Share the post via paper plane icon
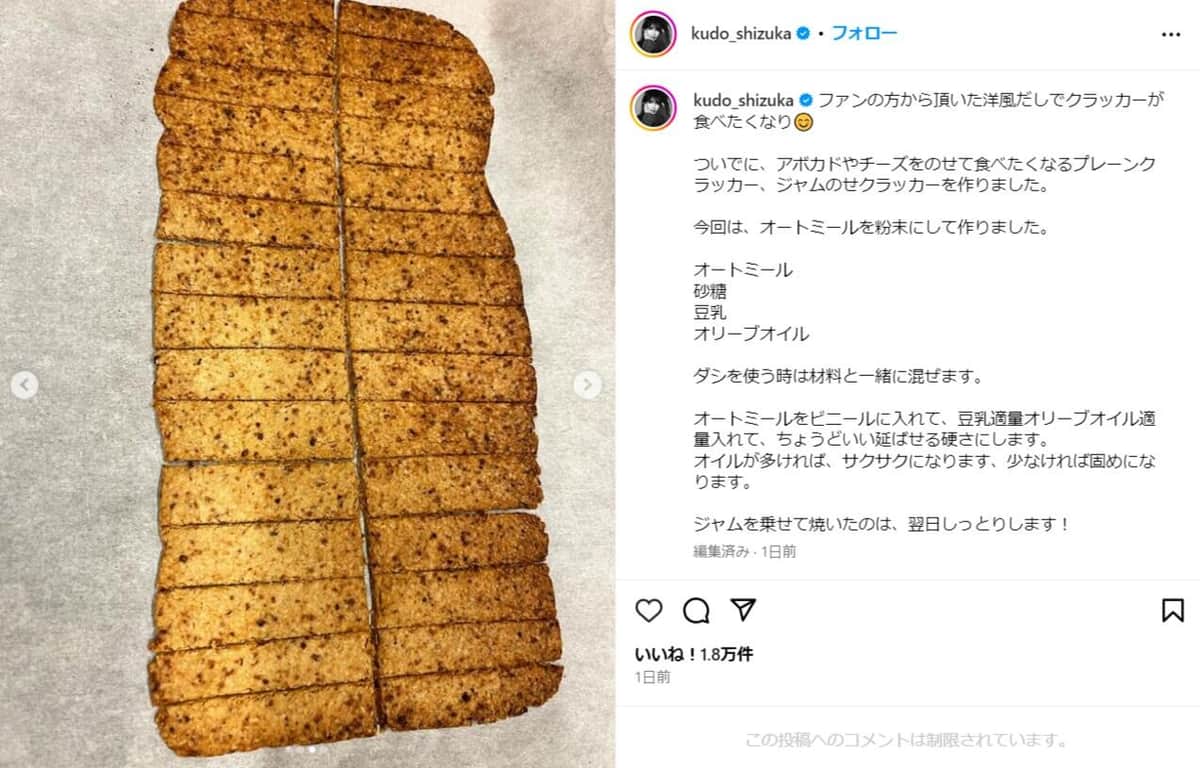Image resolution: width=1200 pixels, height=768 pixels. point(743,610)
